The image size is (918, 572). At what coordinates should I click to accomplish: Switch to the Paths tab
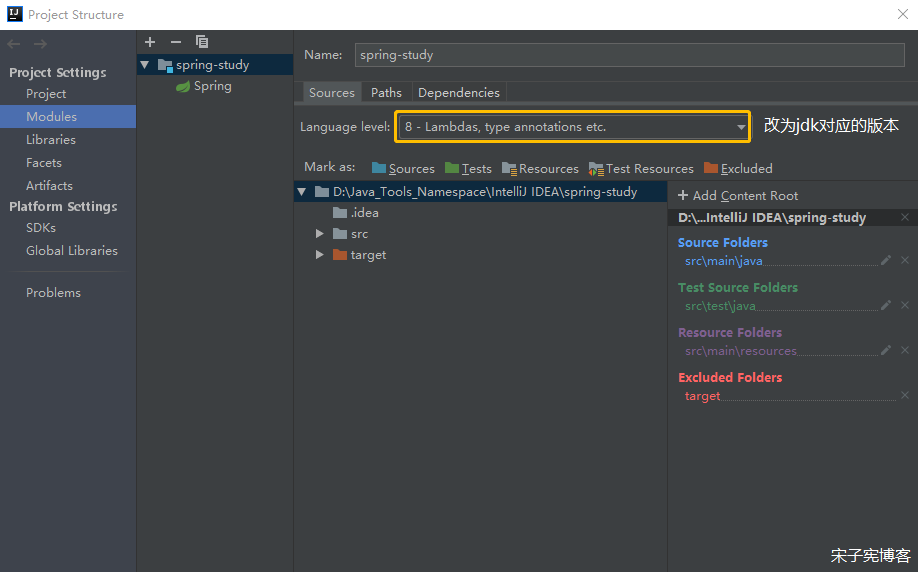(386, 92)
